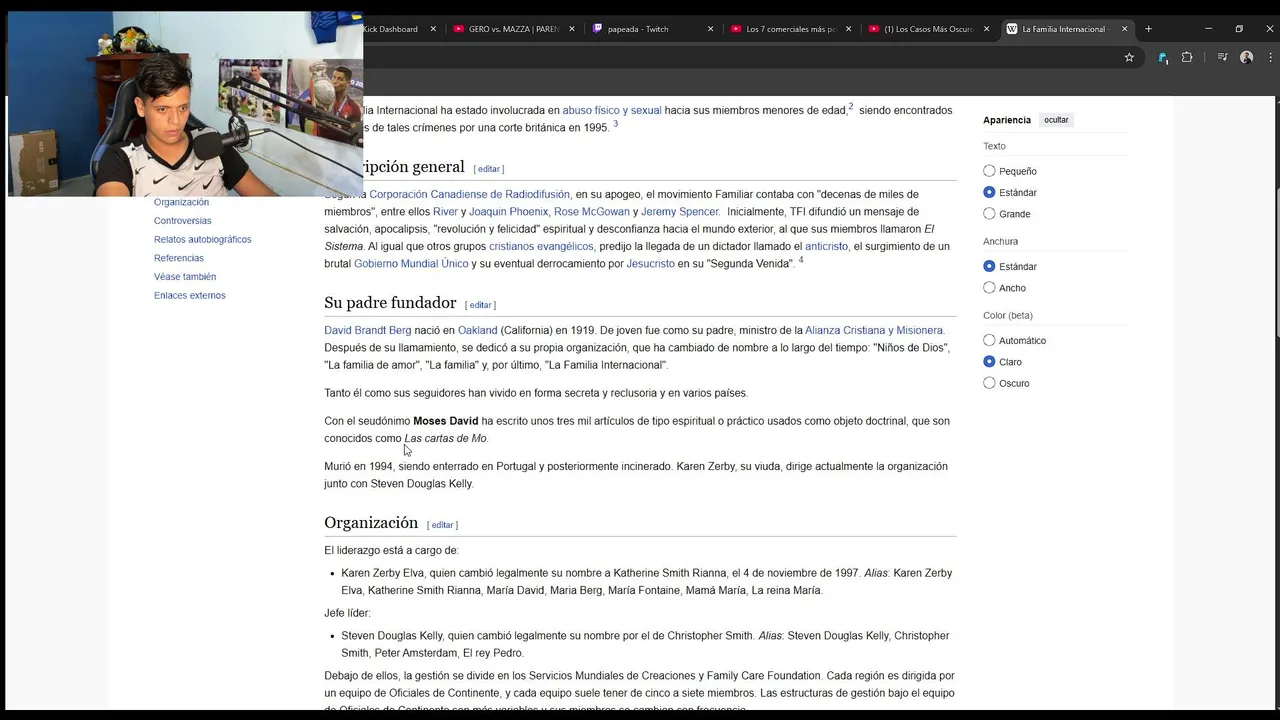1280x720 pixels.
Task: Open the Chrome profile avatar
Action: pyautogui.click(x=1246, y=57)
